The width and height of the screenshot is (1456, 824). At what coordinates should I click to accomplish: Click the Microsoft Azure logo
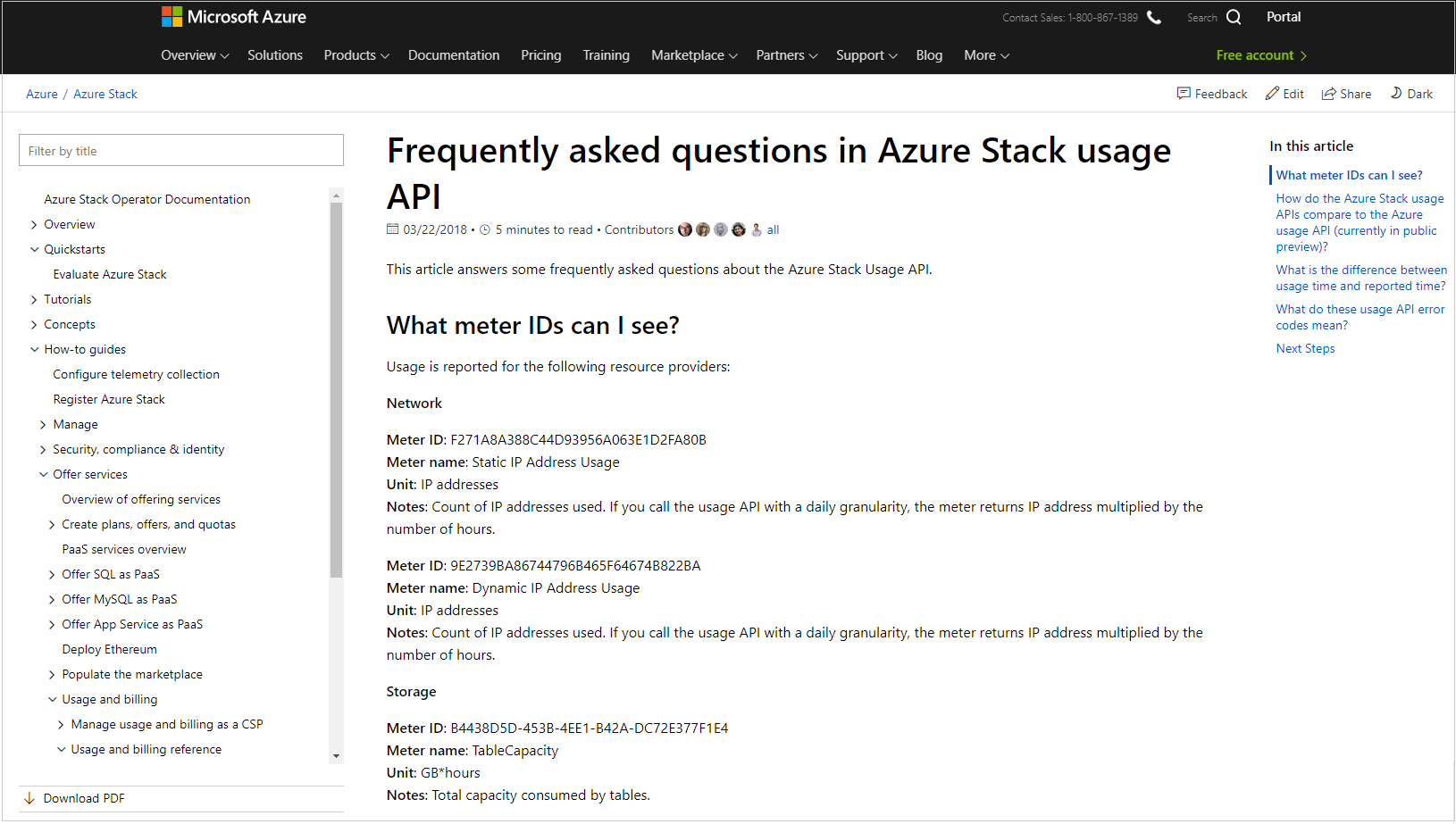[x=234, y=17]
